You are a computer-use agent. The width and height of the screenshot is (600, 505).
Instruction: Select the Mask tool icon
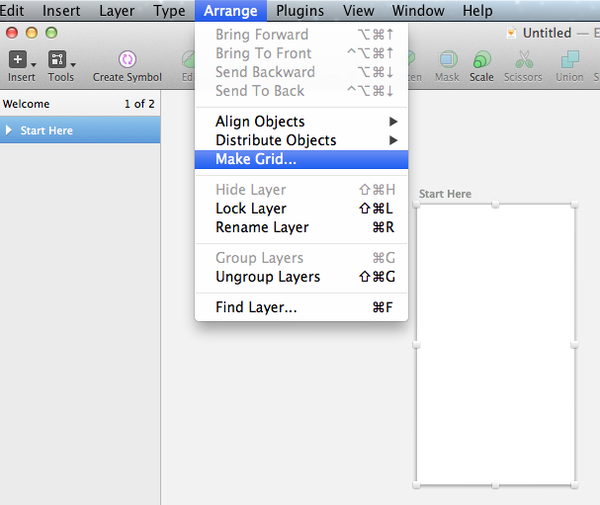pyautogui.click(x=448, y=59)
